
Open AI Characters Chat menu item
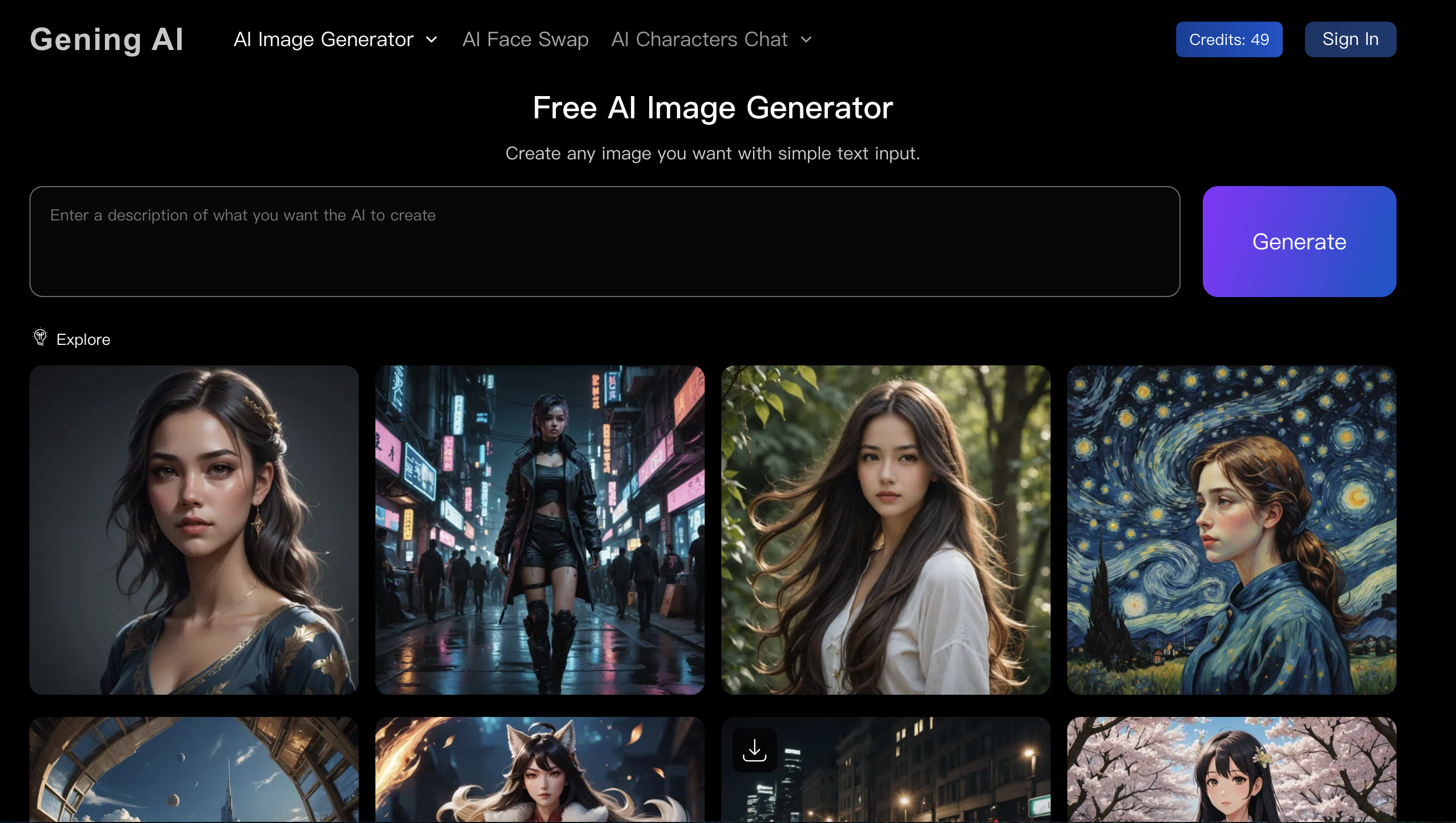(x=699, y=39)
